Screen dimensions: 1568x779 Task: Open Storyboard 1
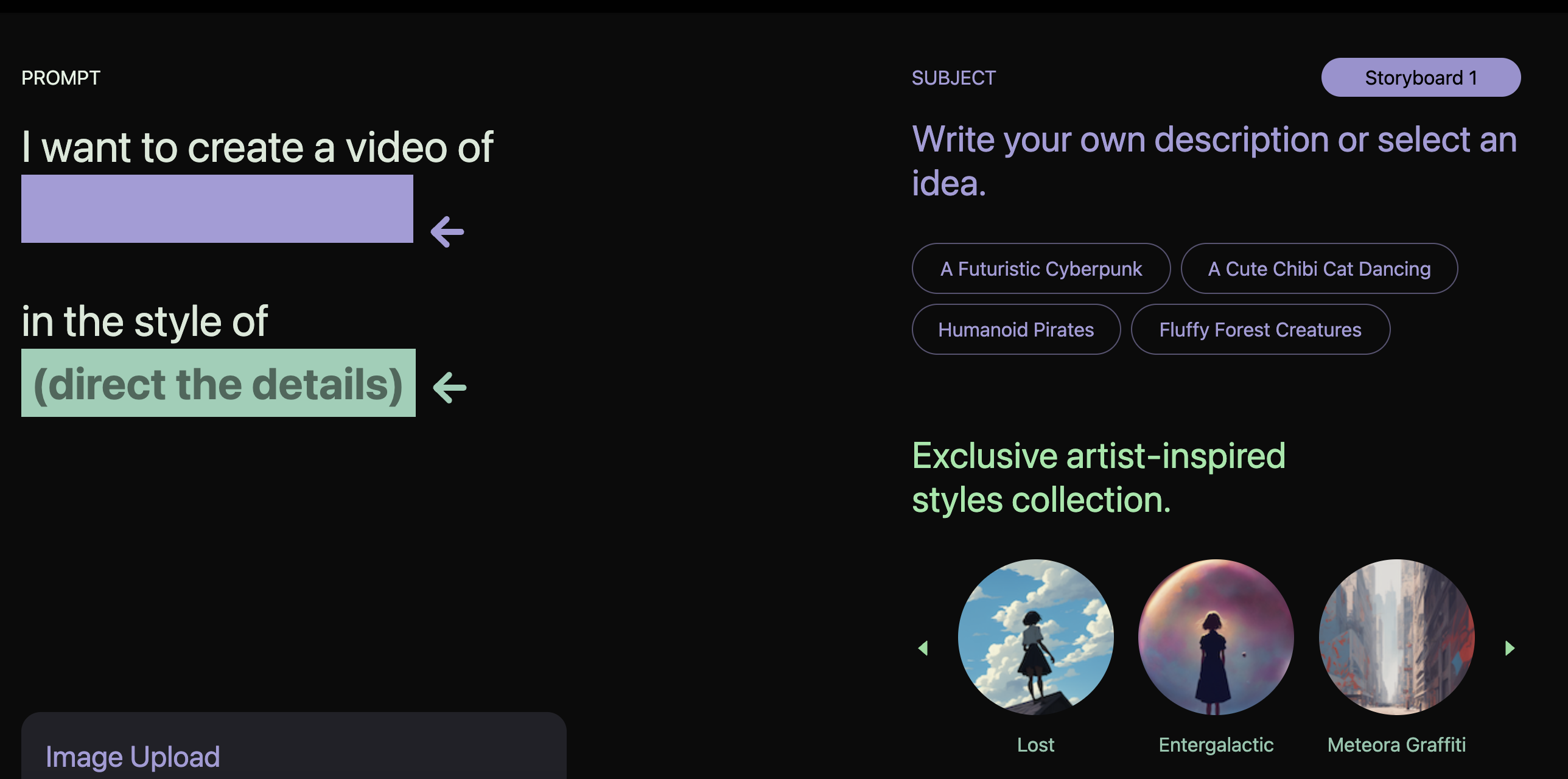(1421, 77)
